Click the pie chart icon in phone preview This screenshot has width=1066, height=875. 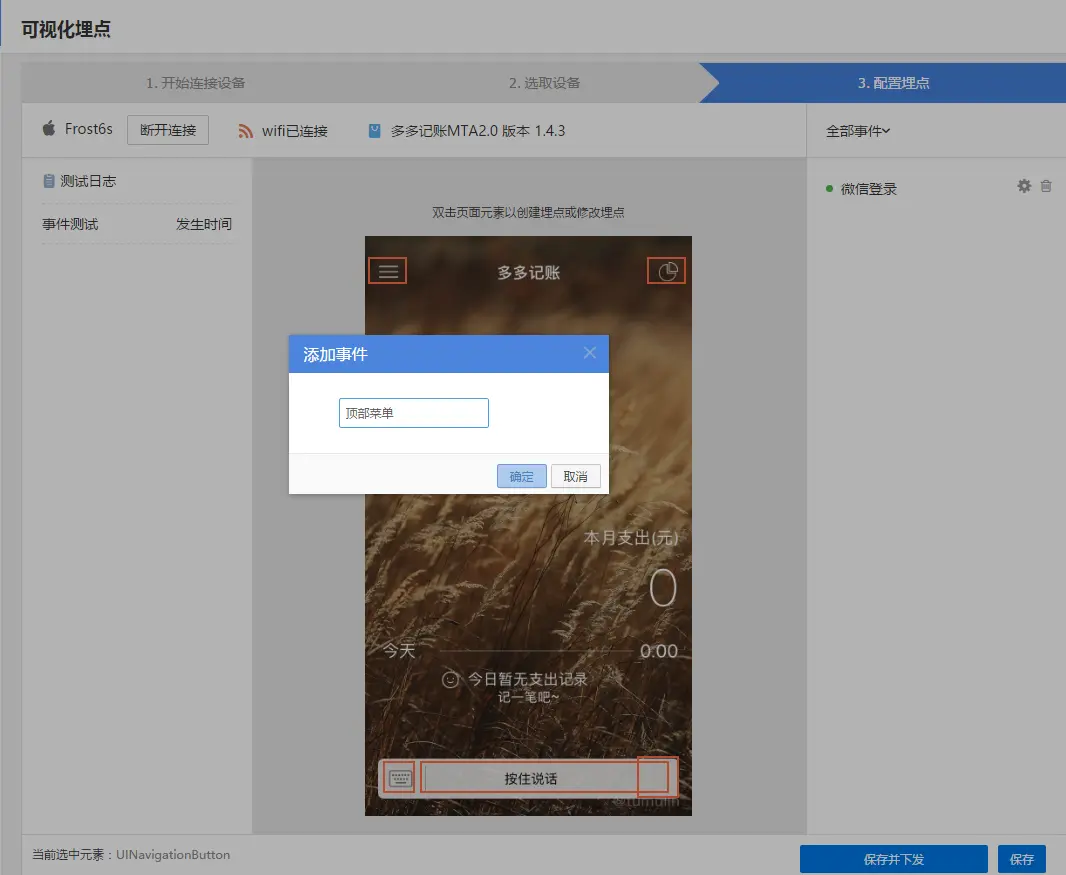[x=666, y=271]
